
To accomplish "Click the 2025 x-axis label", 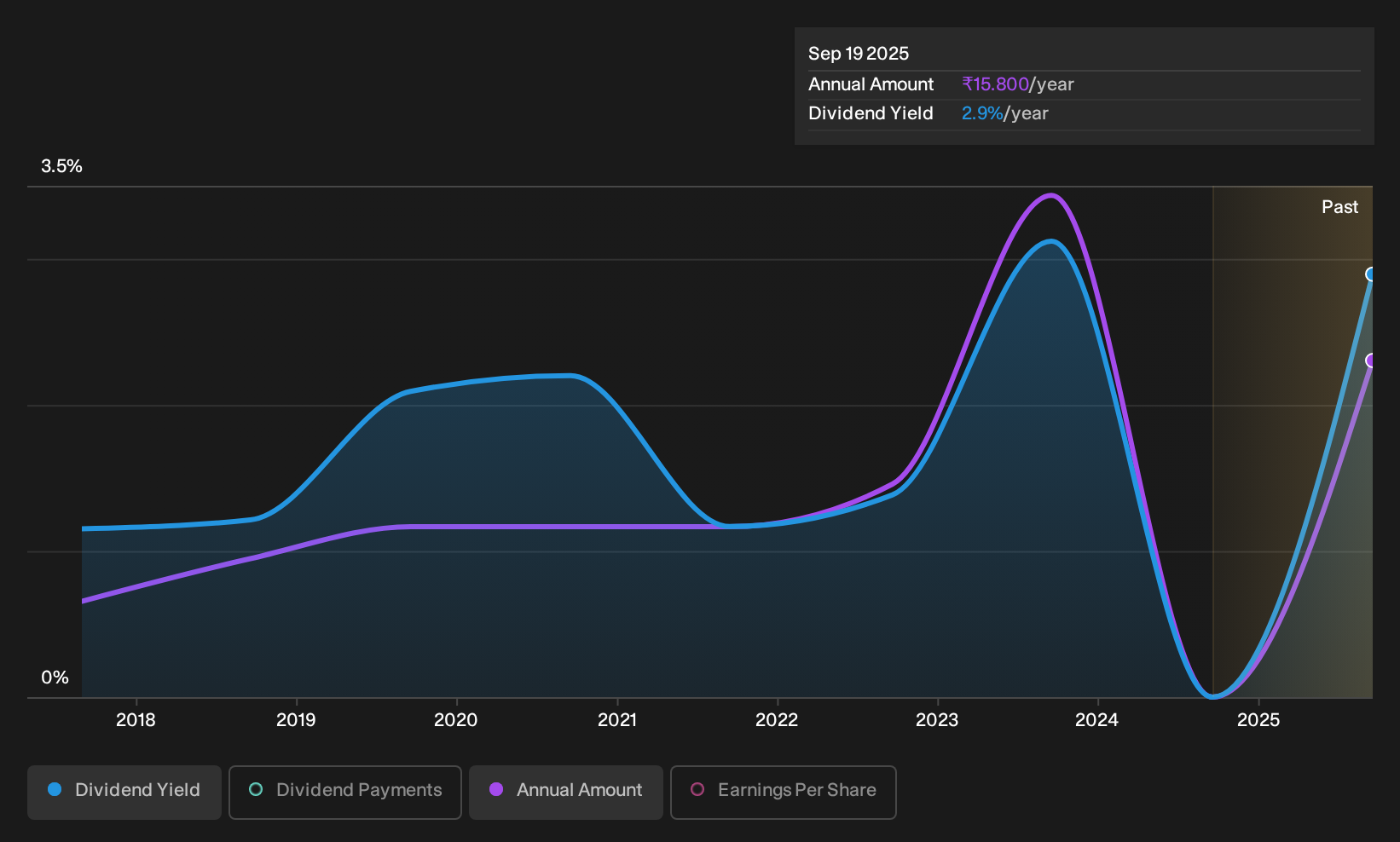I will [1258, 720].
